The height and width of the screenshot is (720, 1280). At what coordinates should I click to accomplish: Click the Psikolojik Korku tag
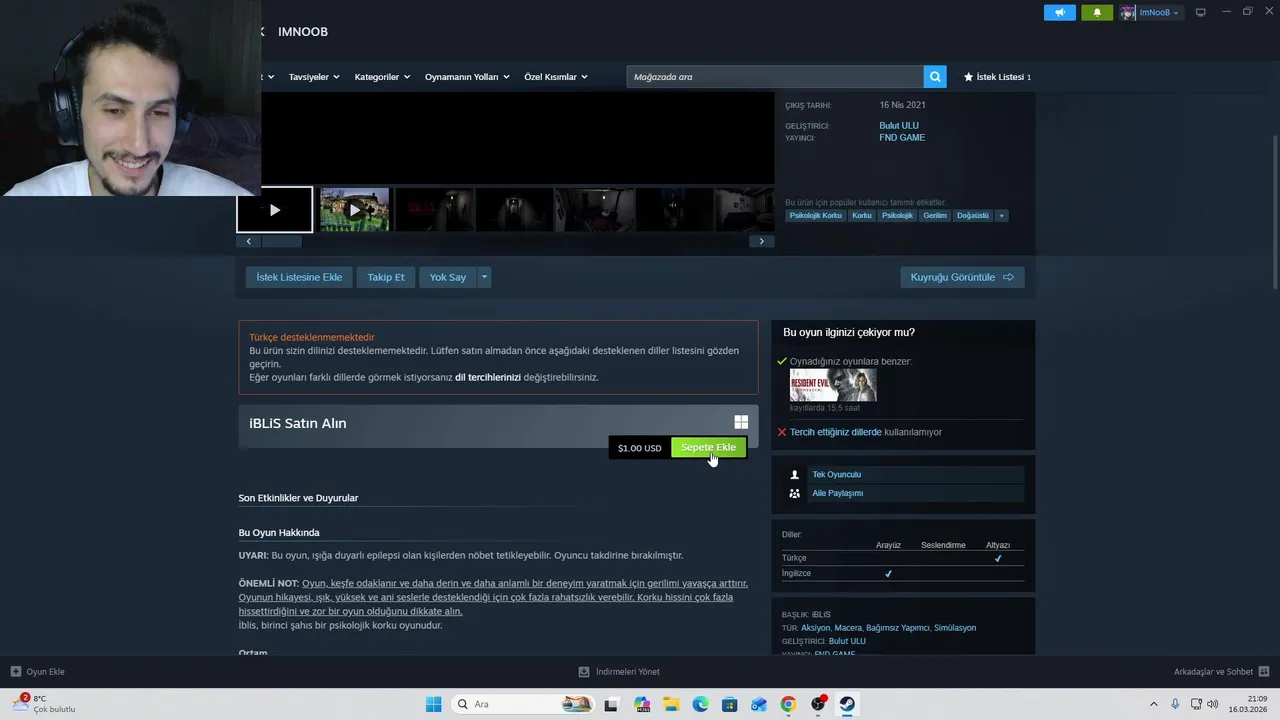(816, 216)
